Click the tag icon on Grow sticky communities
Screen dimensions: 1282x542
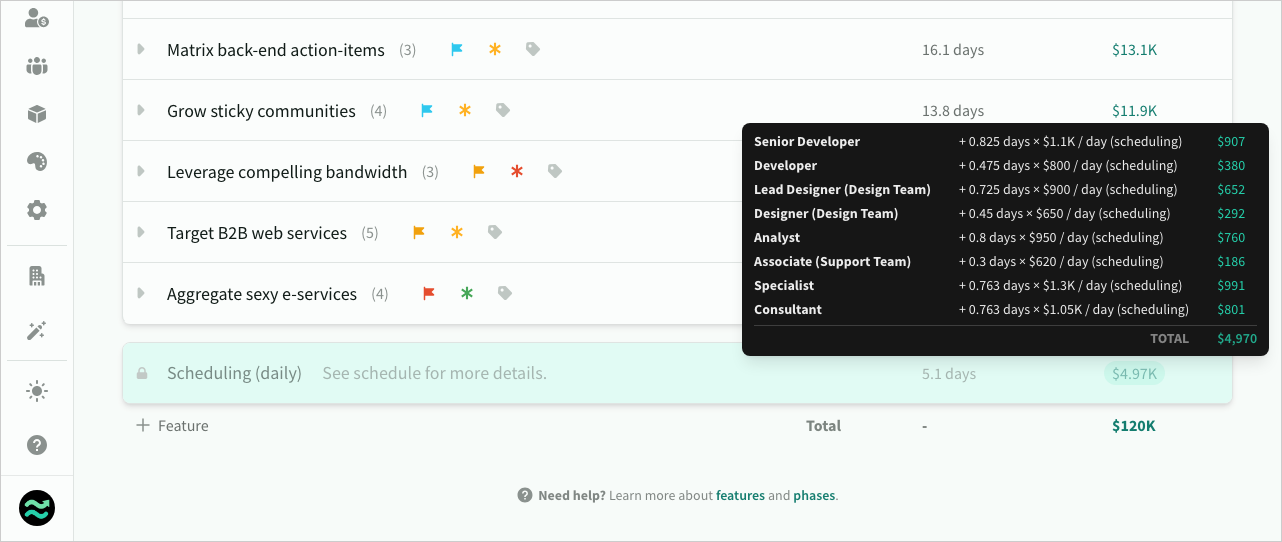tap(503, 111)
